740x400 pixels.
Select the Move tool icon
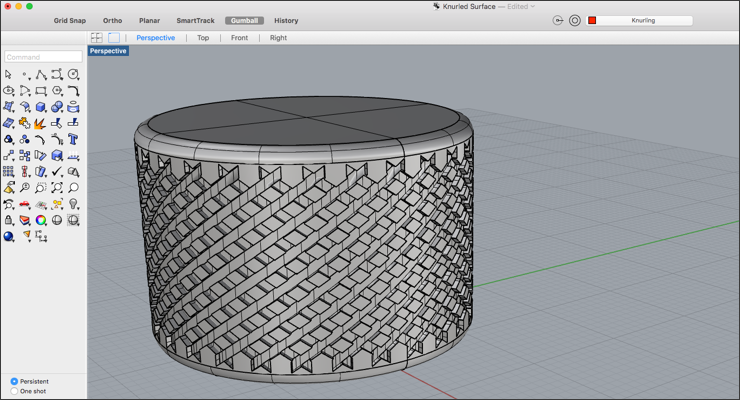(8, 155)
